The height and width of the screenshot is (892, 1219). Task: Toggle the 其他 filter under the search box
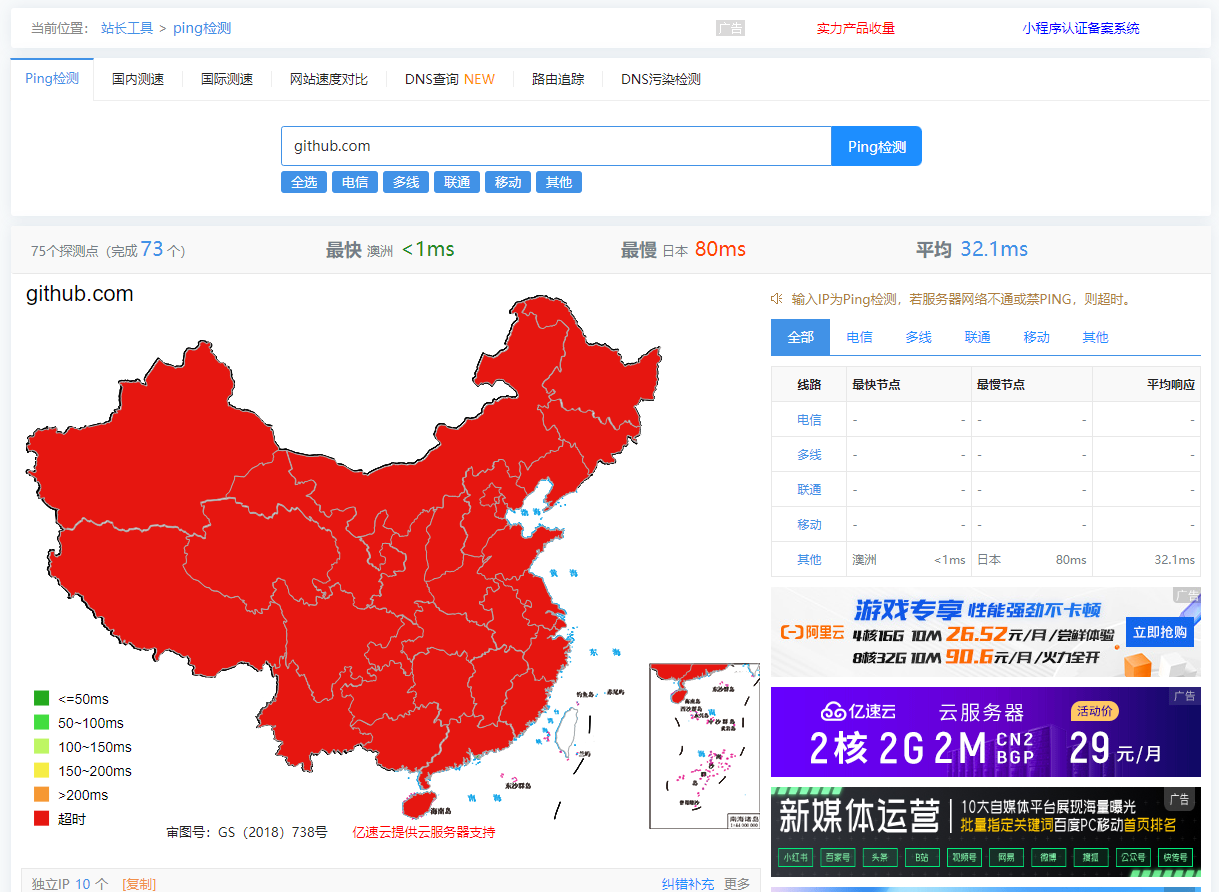pos(559,182)
